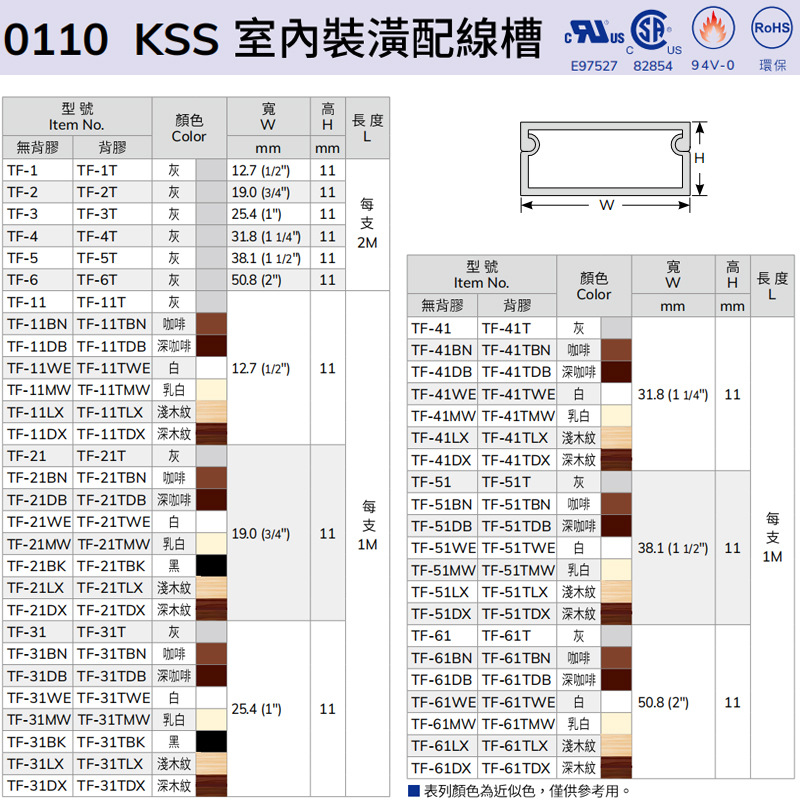Image resolution: width=800 pixels, height=800 pixels.
Task: Select the gray swatch for TF-51
Action: pyautogui.click(x=616, y=482)
